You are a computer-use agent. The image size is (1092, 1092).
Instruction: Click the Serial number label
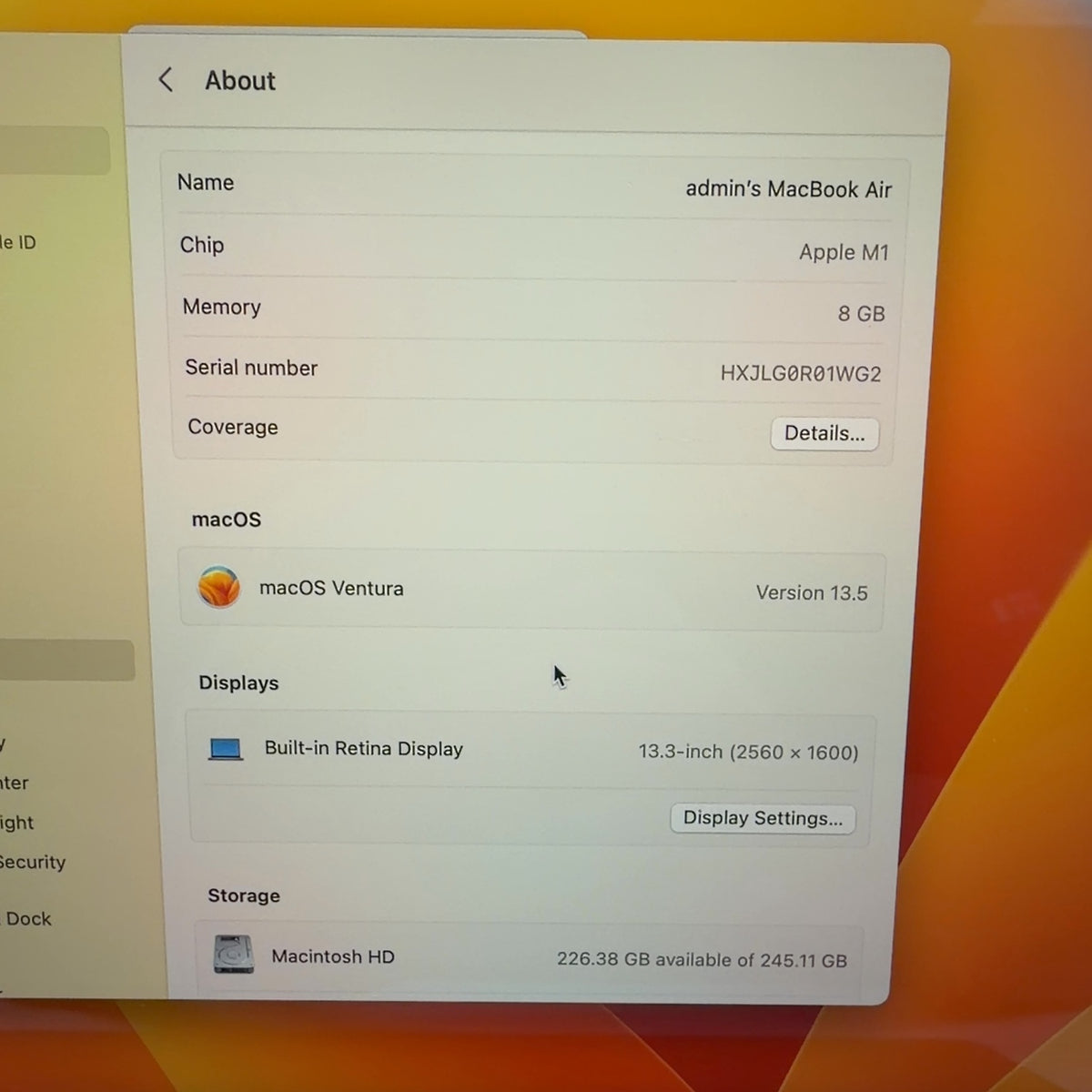click(x=251, y=368)
